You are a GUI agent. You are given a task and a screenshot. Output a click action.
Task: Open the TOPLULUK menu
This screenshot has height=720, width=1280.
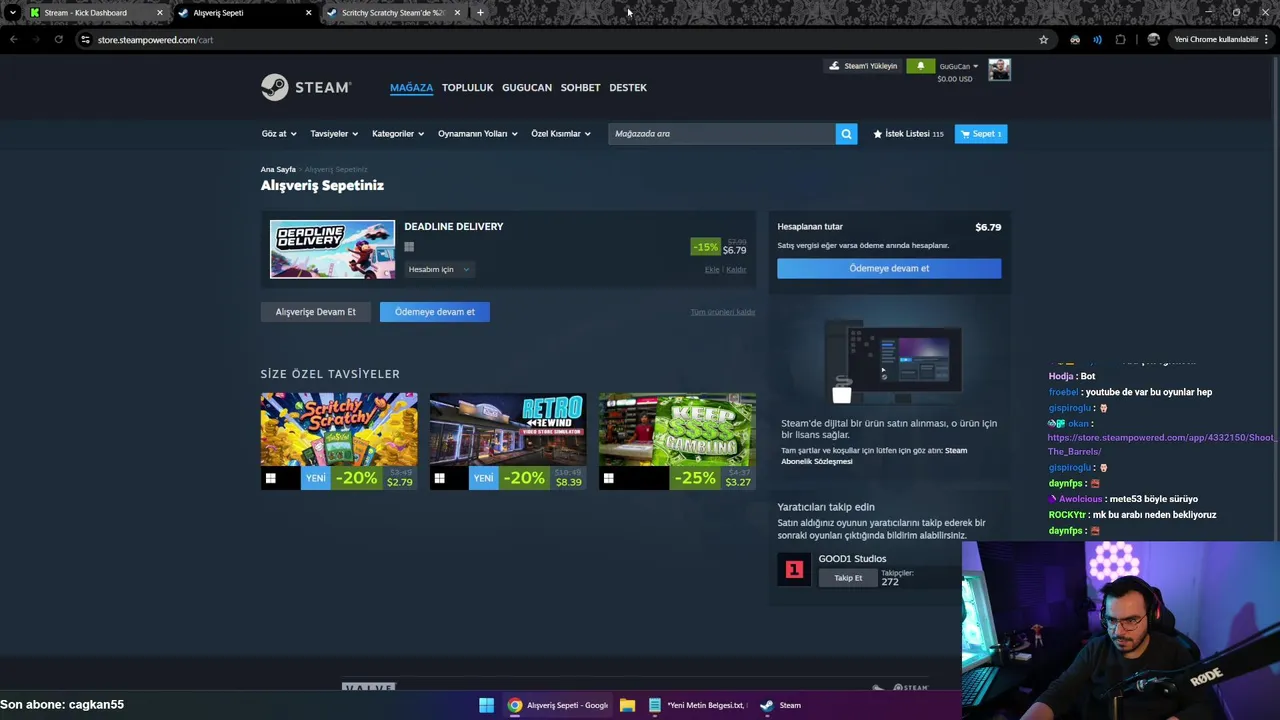467,87
